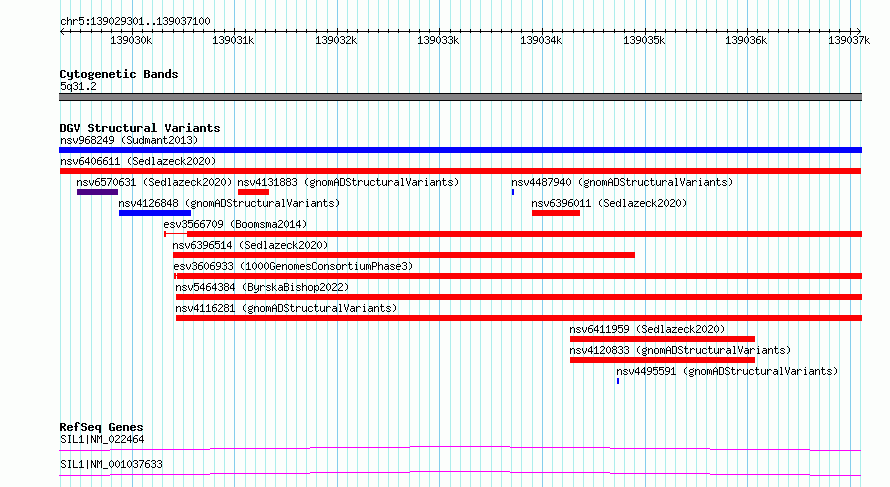Image resolution: width=890 pixels, height=487 pixels.
Task: Click the 139033k ruler position
Action: (438, 40)
